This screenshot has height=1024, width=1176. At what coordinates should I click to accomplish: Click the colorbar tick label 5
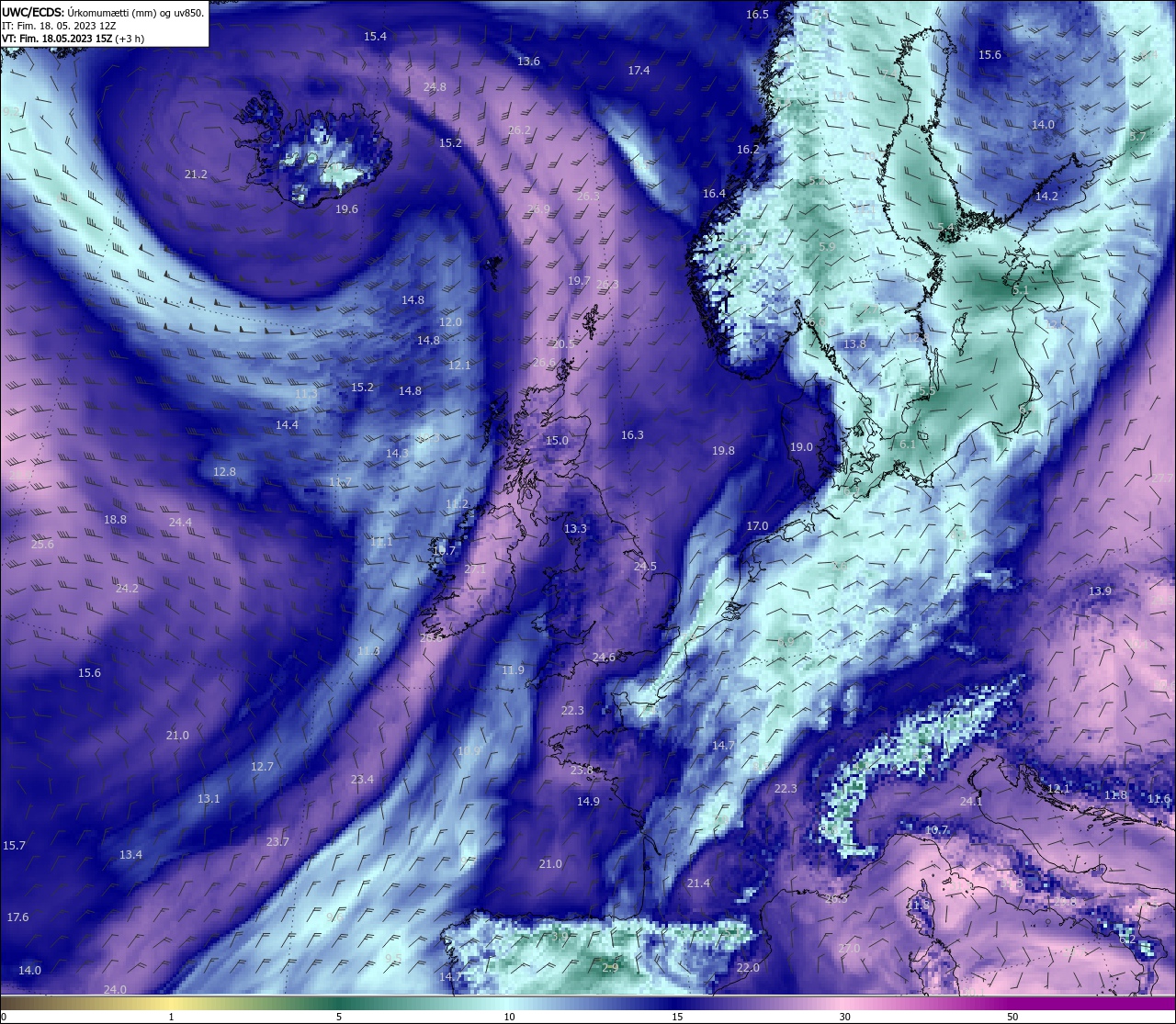pyautogui.click(x=339, y=1017)
